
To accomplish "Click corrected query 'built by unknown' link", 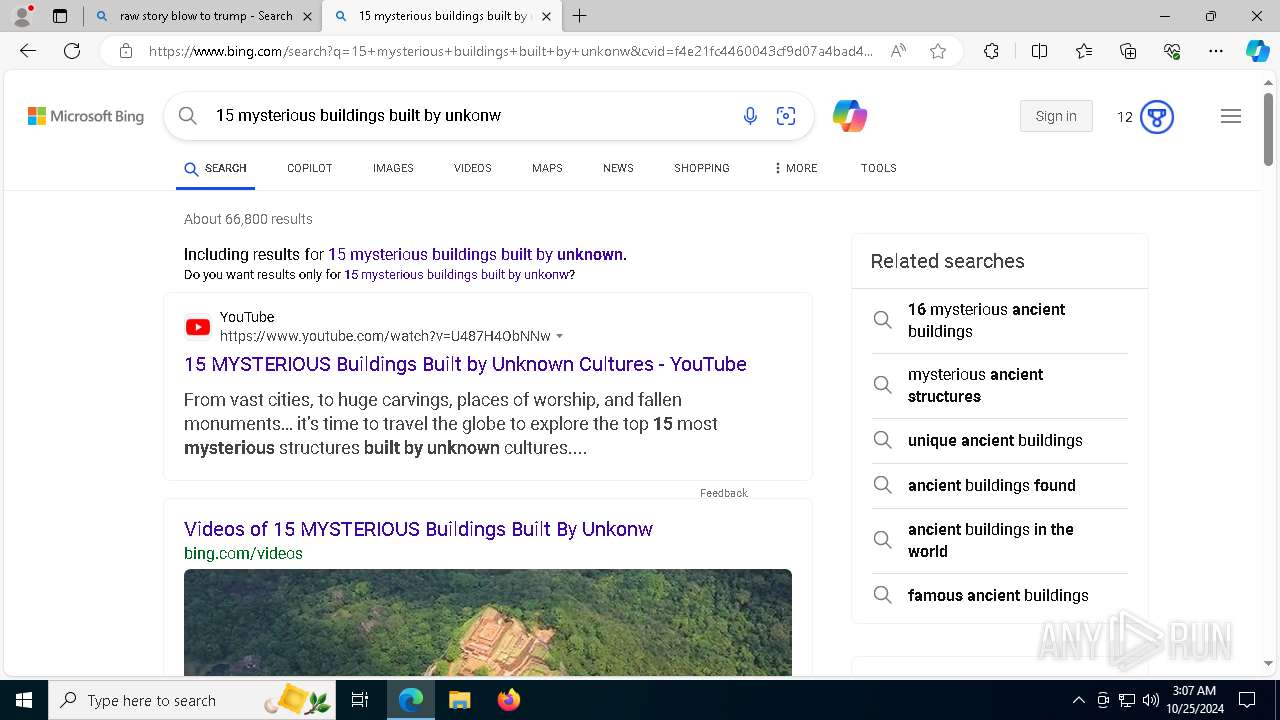I will click(475, 254).
